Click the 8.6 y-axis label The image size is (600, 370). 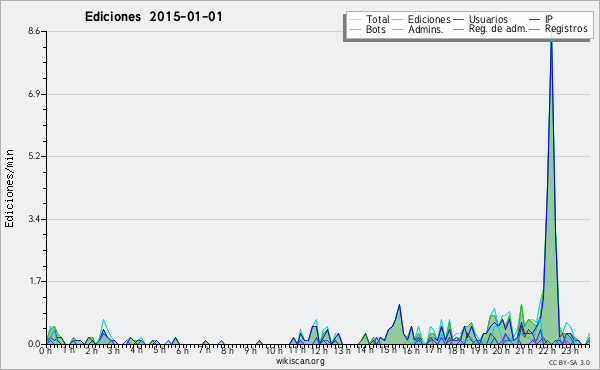click(34, 31)
